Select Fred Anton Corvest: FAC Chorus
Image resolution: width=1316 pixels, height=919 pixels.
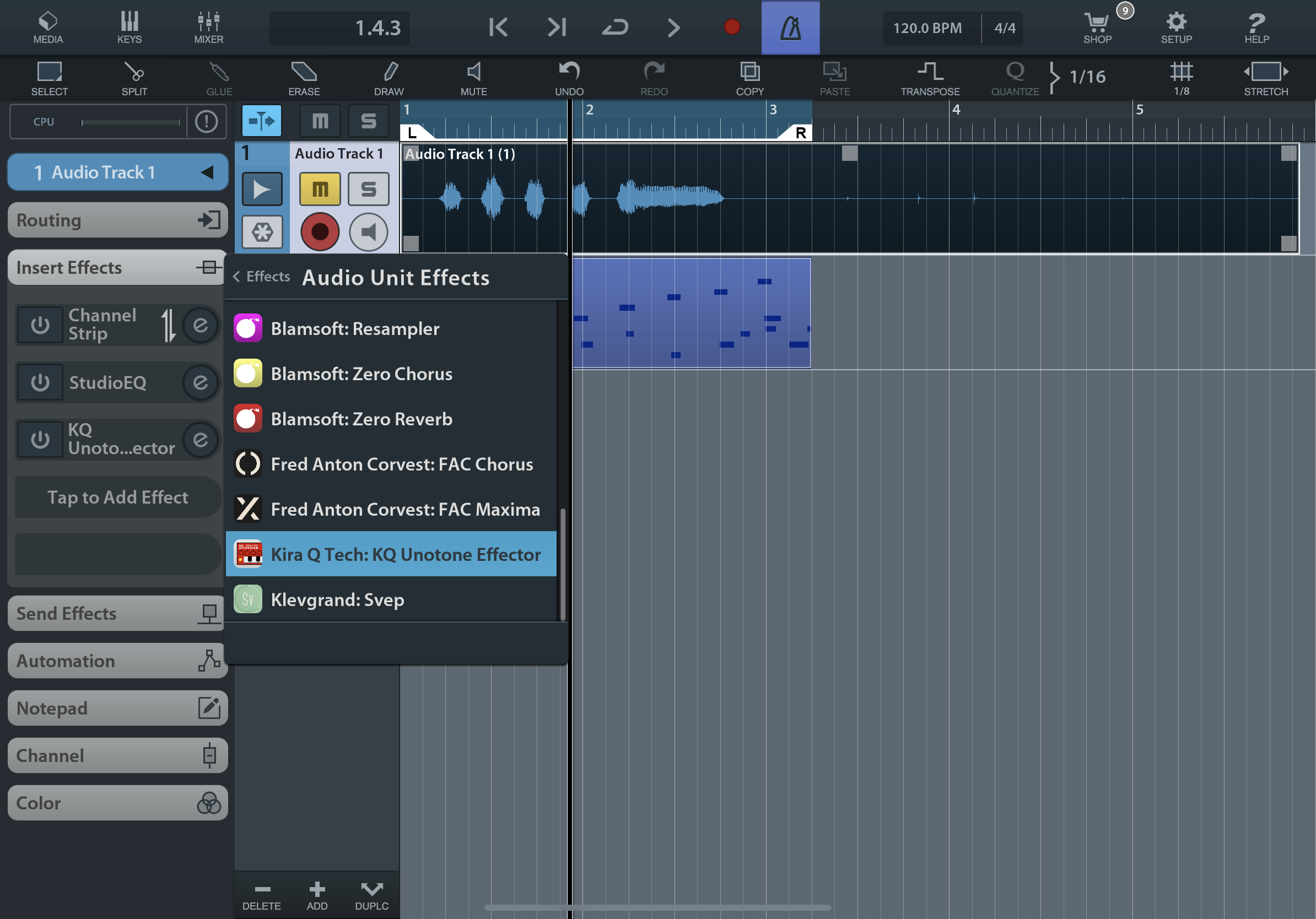pos(391,464)
